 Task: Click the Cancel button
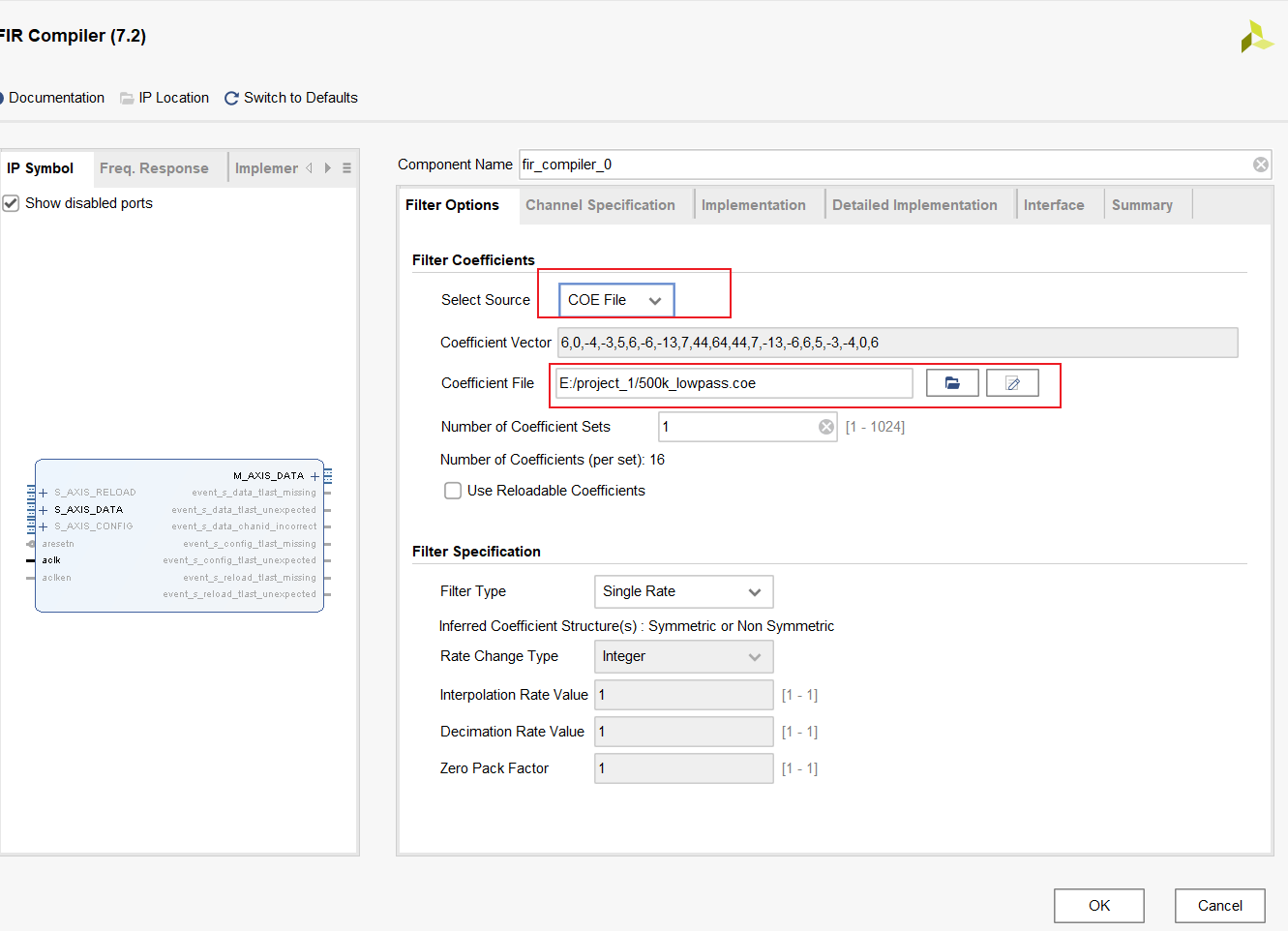(1220, 906)
